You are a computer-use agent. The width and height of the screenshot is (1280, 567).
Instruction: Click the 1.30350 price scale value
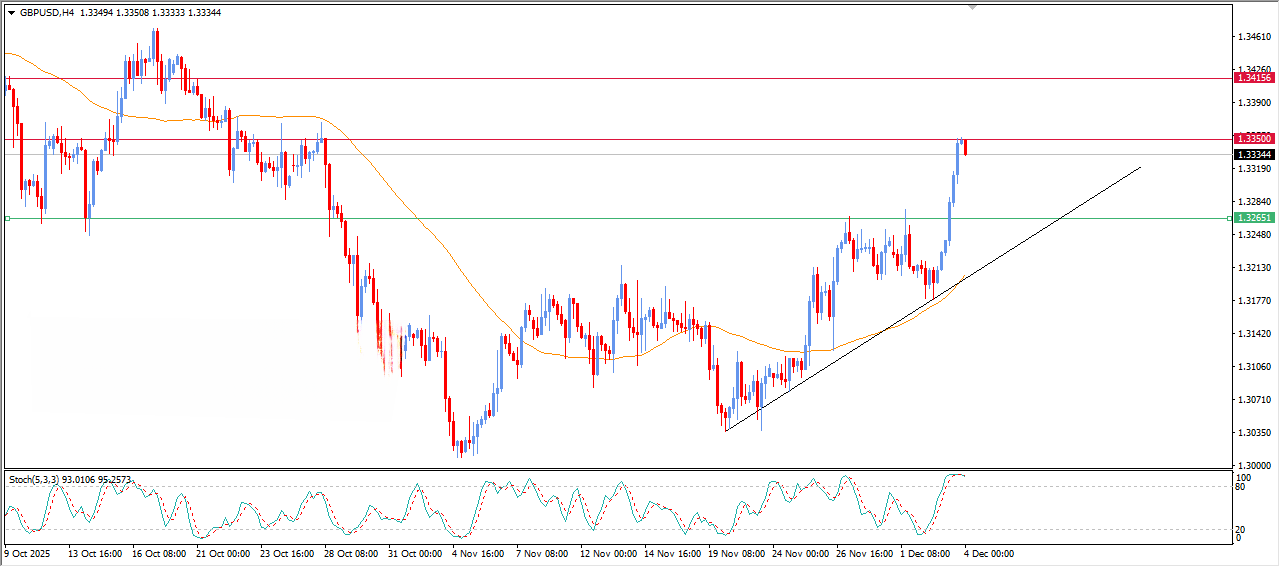coord(1254,433)
